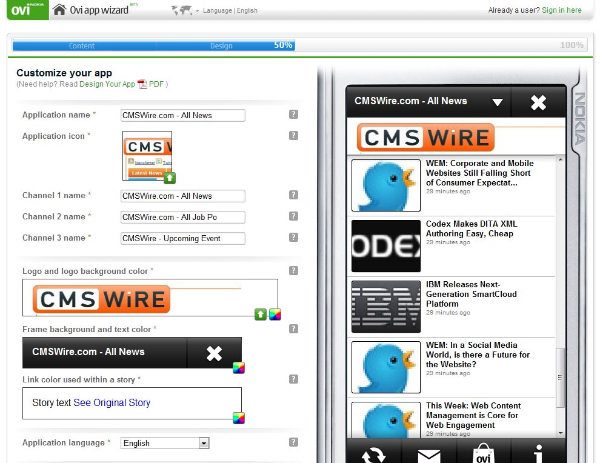
Task: Select the Content step in progress bar
Action: pyautogui.click(x=82, y=46)
